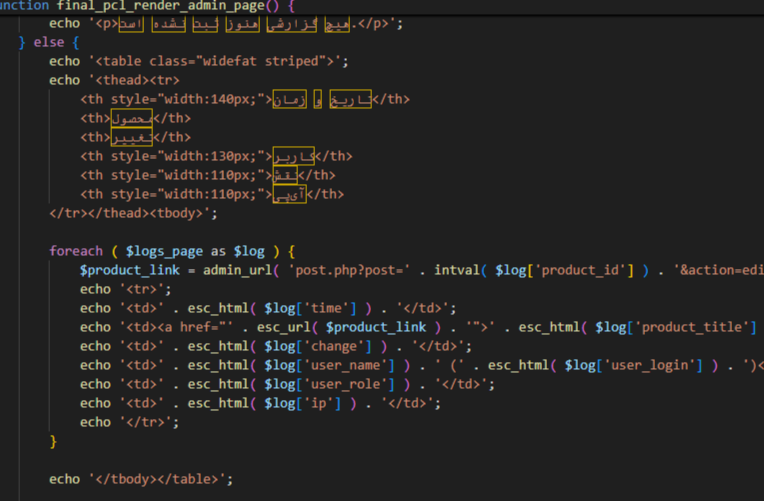This screenshot has height=501, width=764.
Task: Click the $logs_page variable
Action: point(164,251)
